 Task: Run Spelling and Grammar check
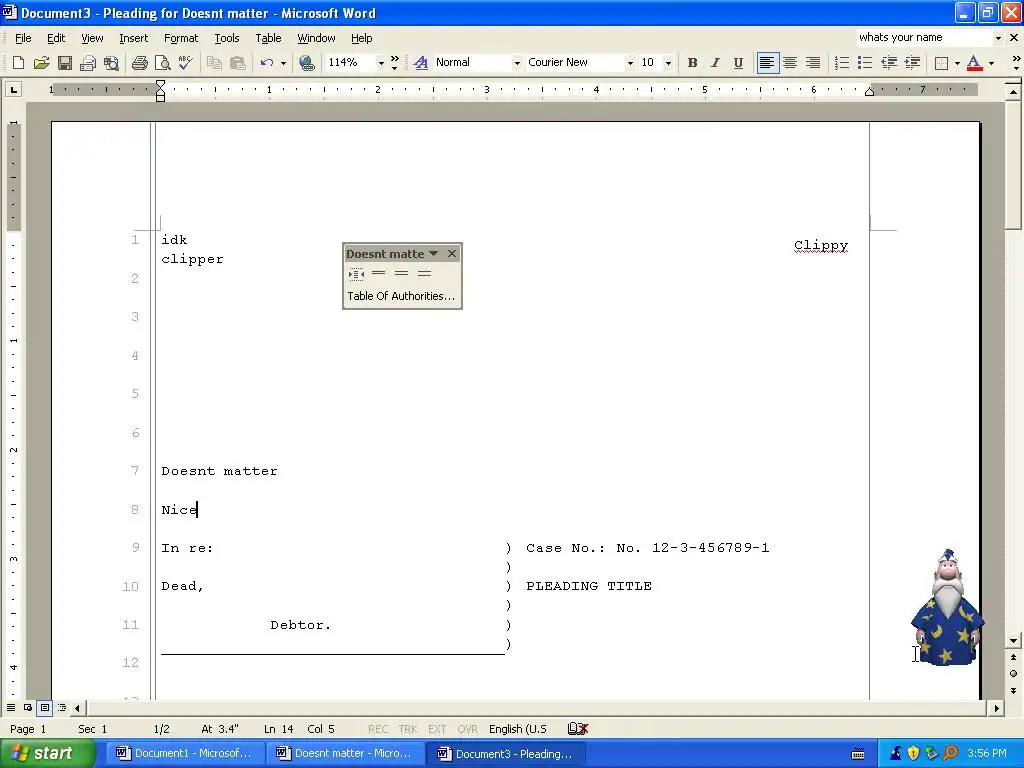click(185, 63)
